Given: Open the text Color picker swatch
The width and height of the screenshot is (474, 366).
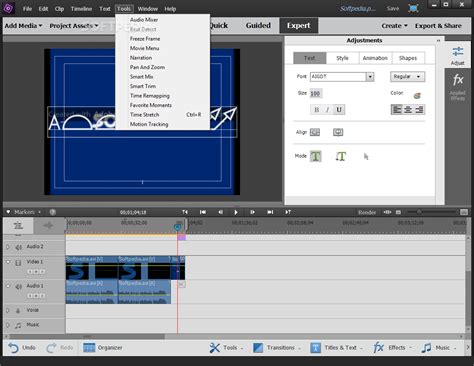Looking at the screenshot, I should pyautogui.click(x=417, y=96).
